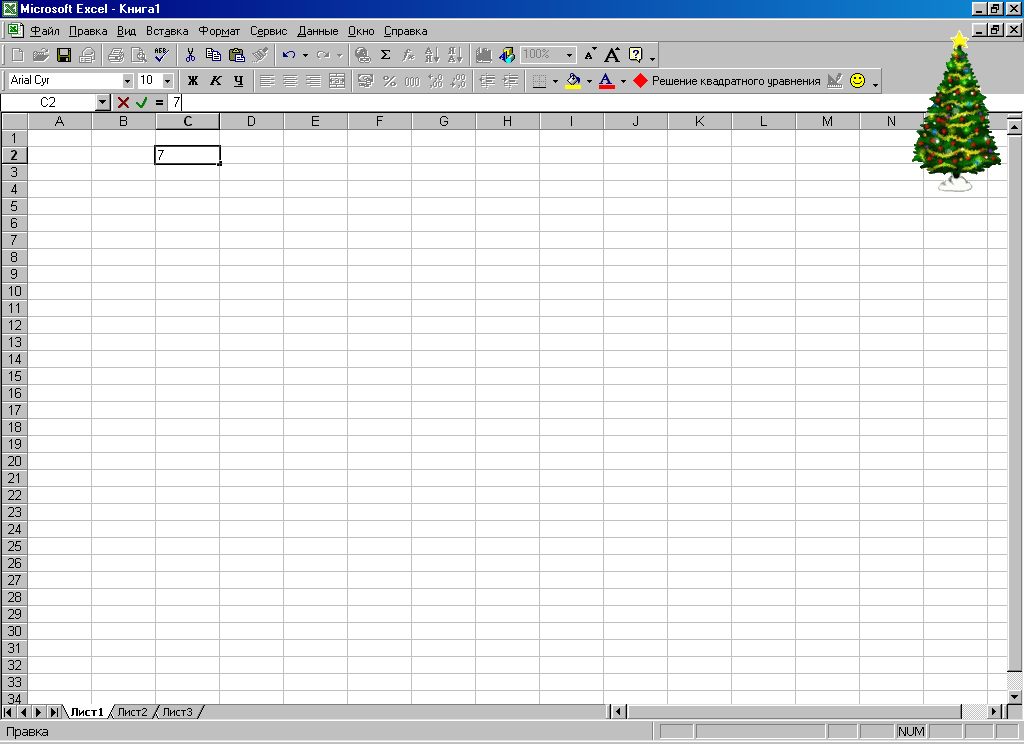Toggle underline formatting Ч
This screenshot has height=744, width=1024.
tap(238, 81)
